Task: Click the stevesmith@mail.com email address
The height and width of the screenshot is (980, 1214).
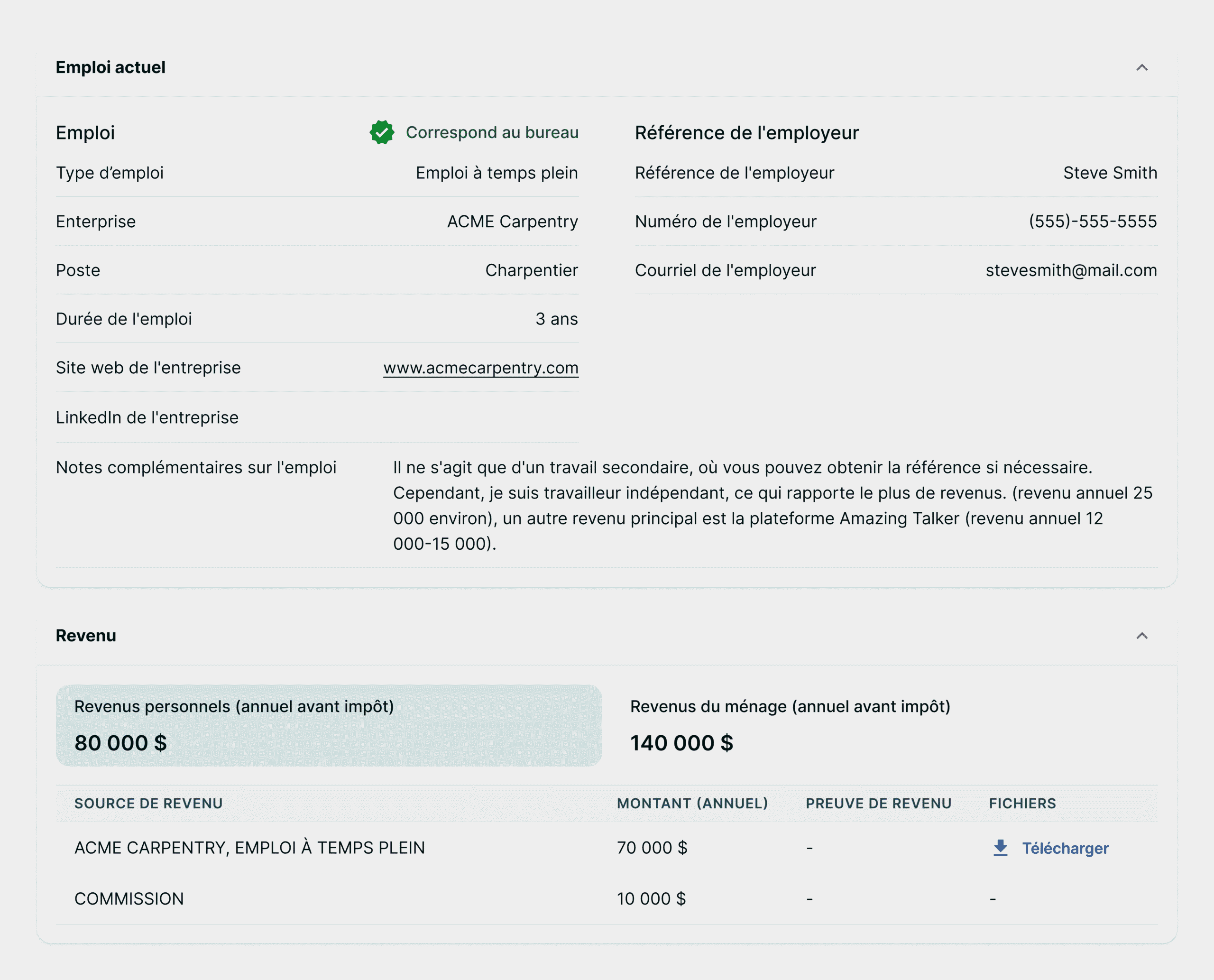Action: click(1071, 270)
